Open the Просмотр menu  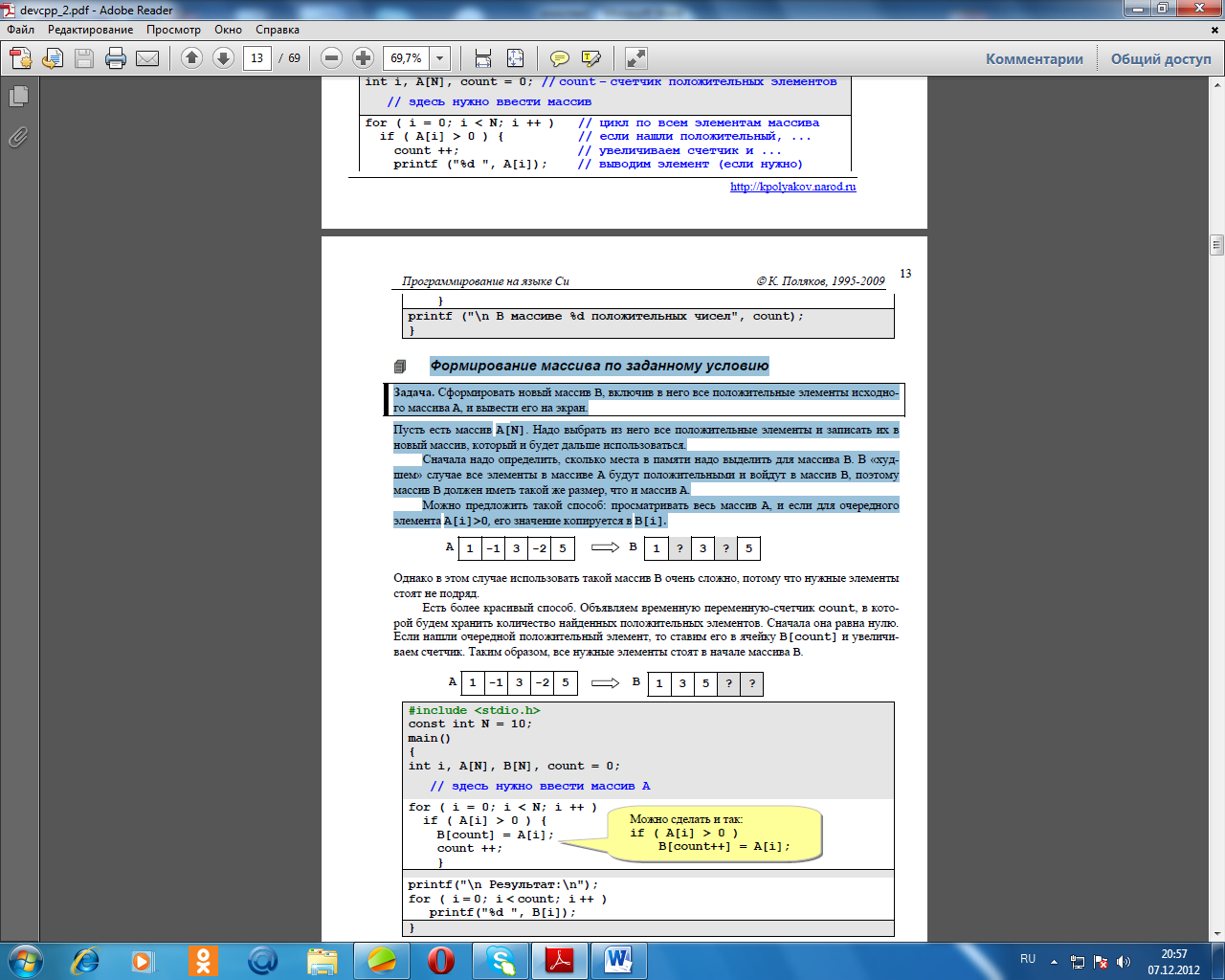(x=173, y=30)
